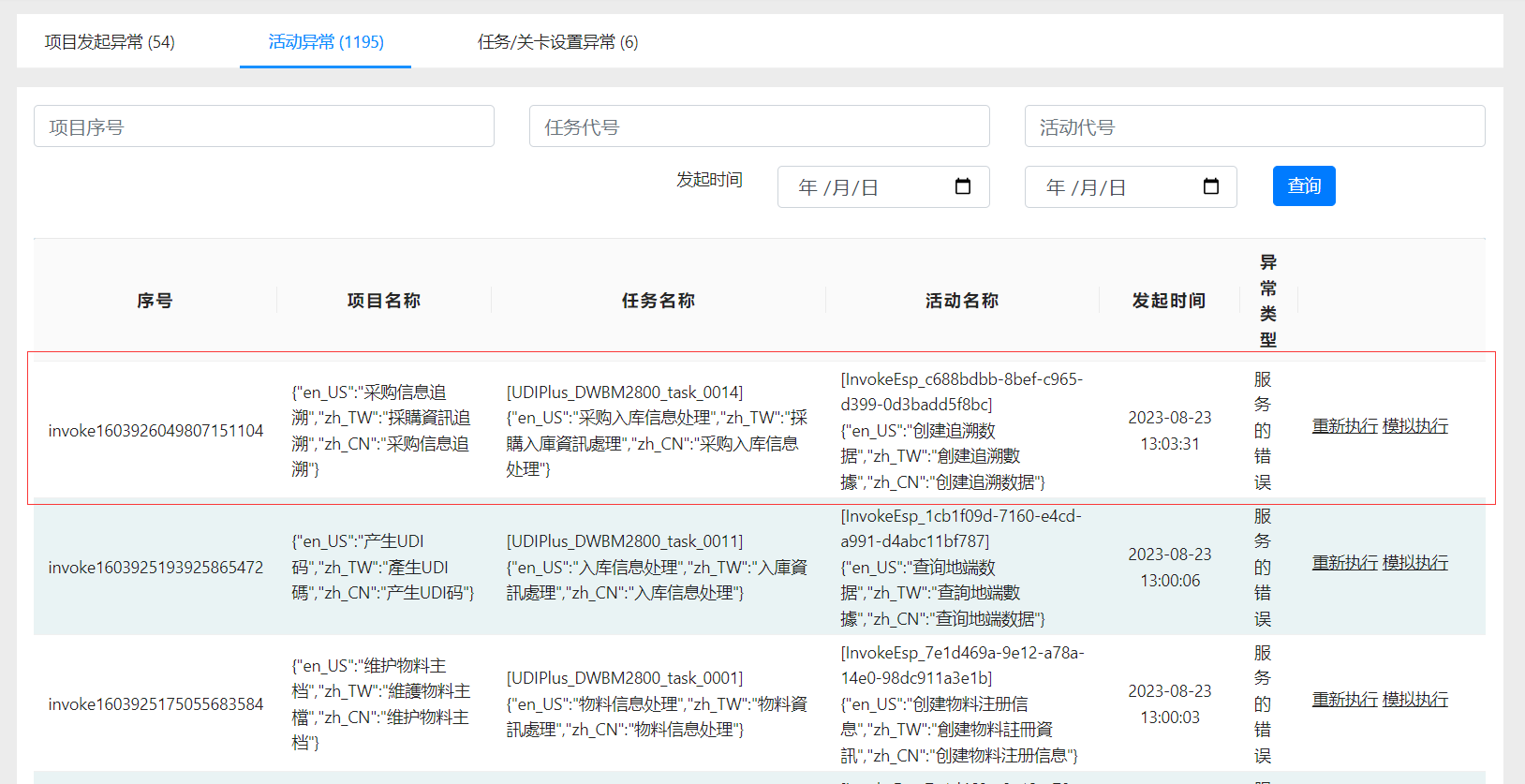This screenshot has width=1525, height=784.
Task: Click the start date 年/月/日 field
Action: point(883,187)
